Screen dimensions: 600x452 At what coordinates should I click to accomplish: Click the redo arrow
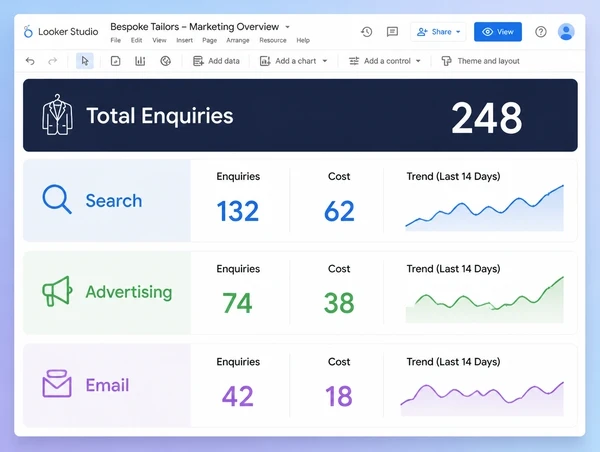tap(52, 61)
